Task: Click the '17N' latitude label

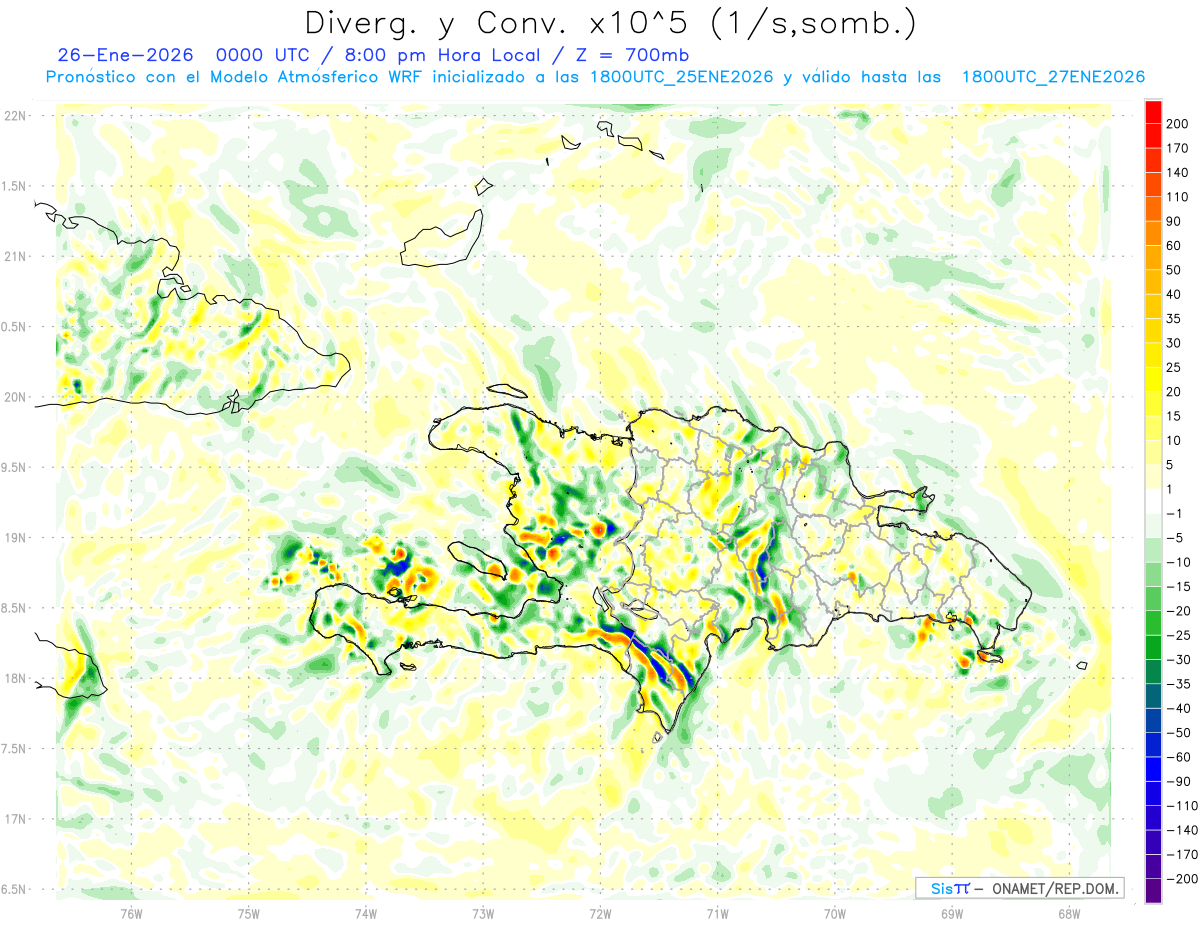Action: click(15, 819)
